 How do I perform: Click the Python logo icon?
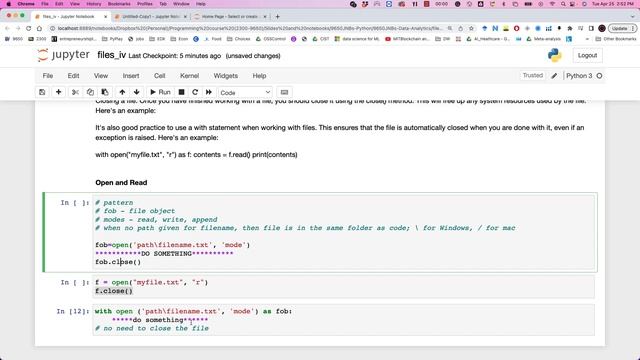coord(555,55)
